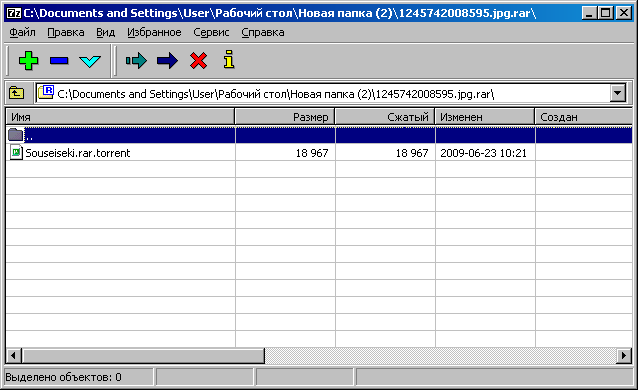Click the 18 967 value under Размер

(312, 153)
